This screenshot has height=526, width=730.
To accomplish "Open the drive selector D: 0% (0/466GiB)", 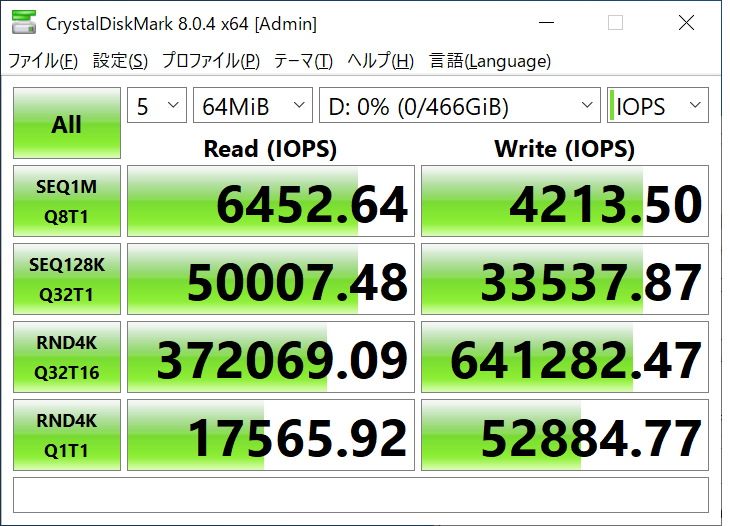I will click(460, 105).
